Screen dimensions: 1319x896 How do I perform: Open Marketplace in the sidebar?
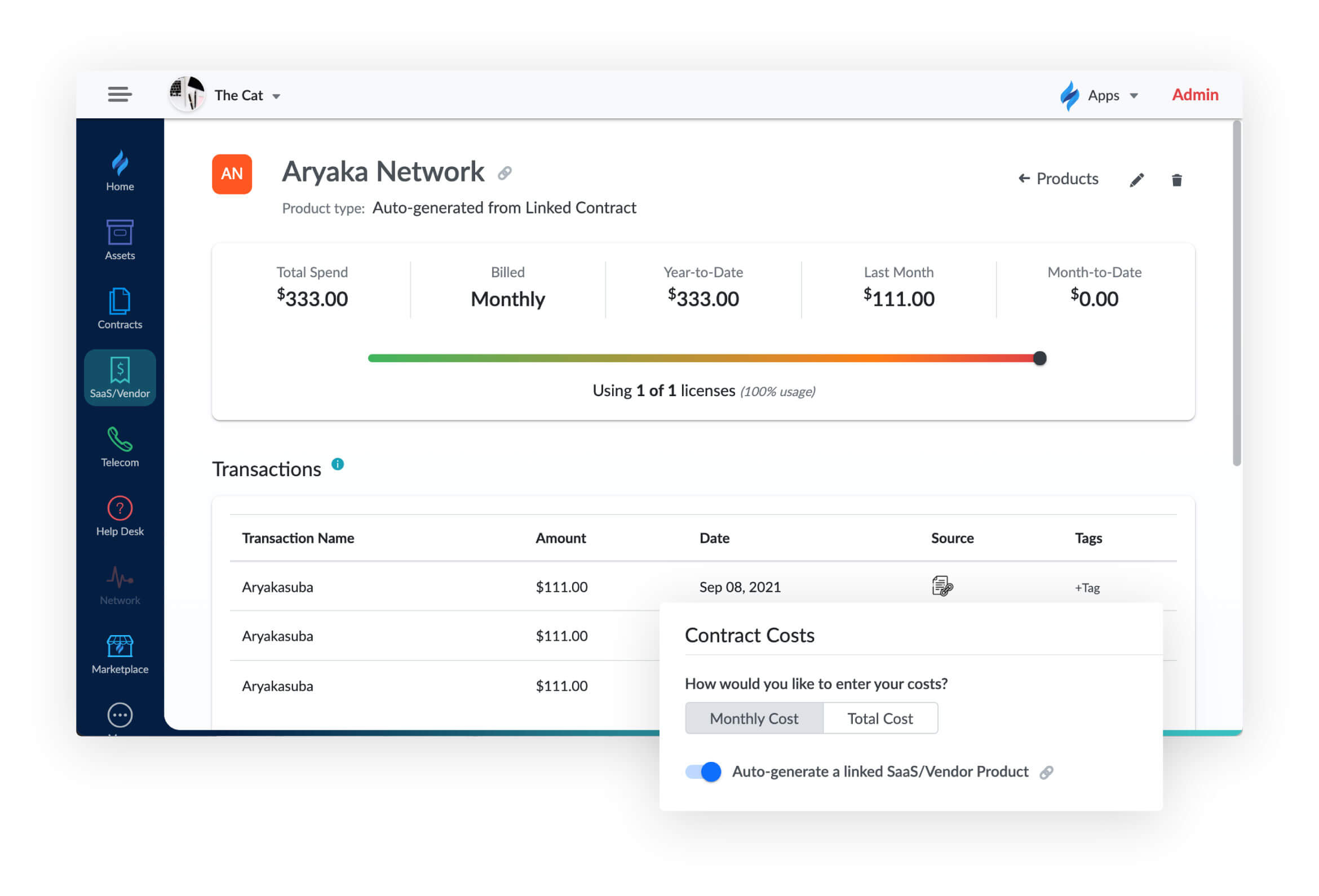[119, 654]
